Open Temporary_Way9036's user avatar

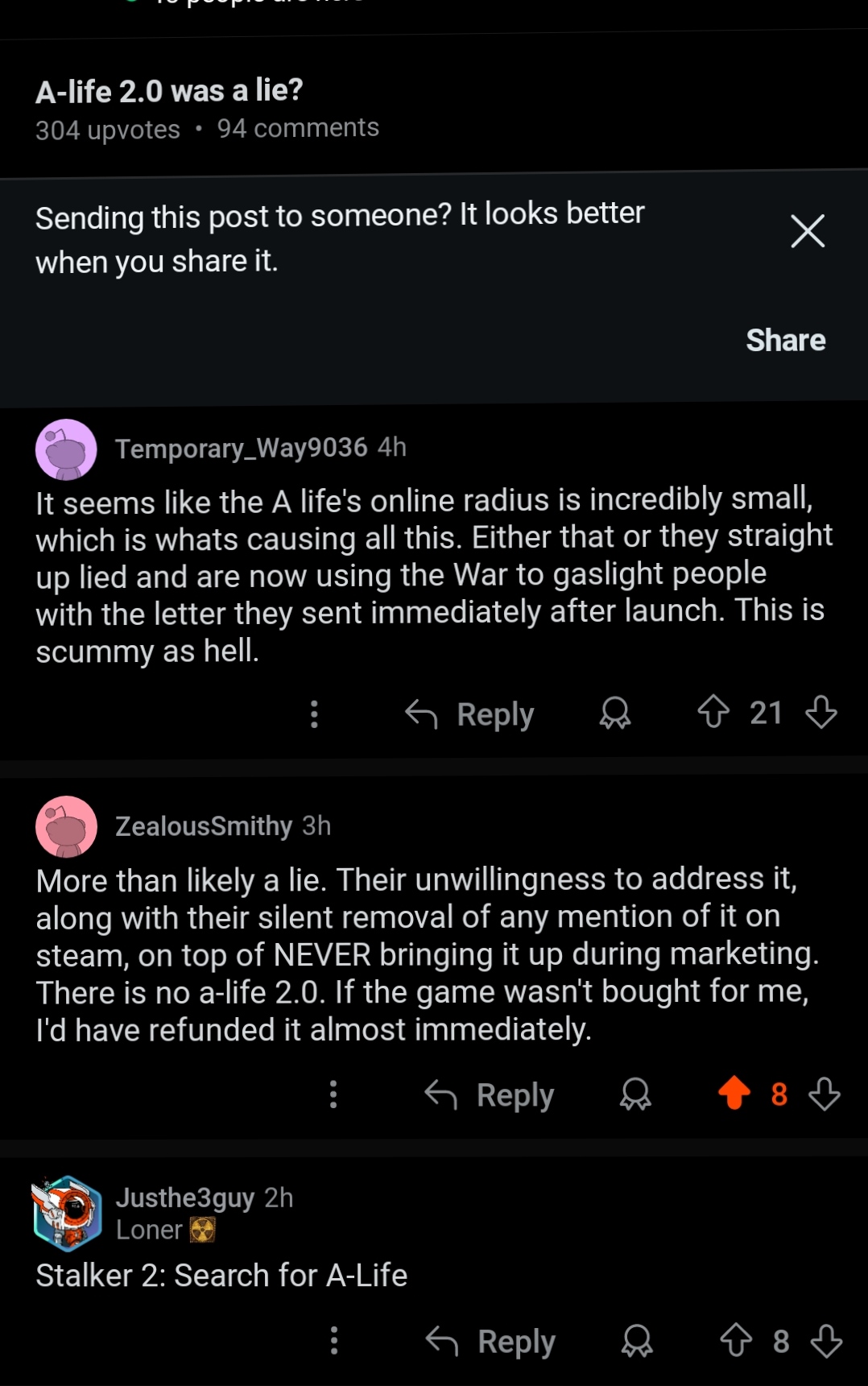pos(66,449)
